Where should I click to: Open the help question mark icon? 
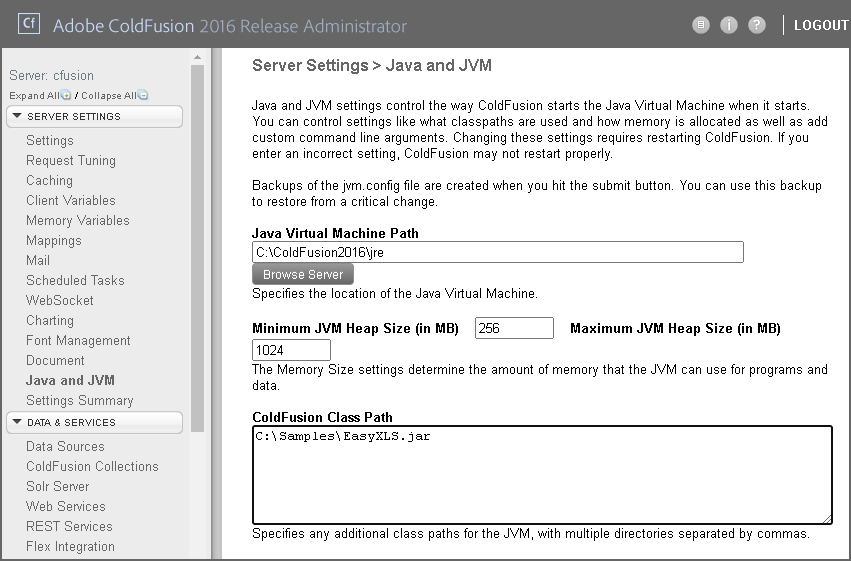(757, 25)
